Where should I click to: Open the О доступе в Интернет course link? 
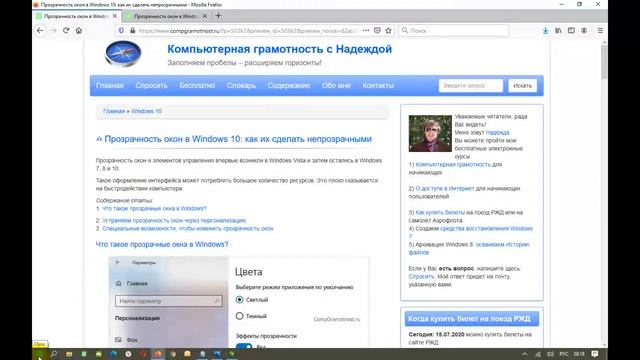point(445,189)
